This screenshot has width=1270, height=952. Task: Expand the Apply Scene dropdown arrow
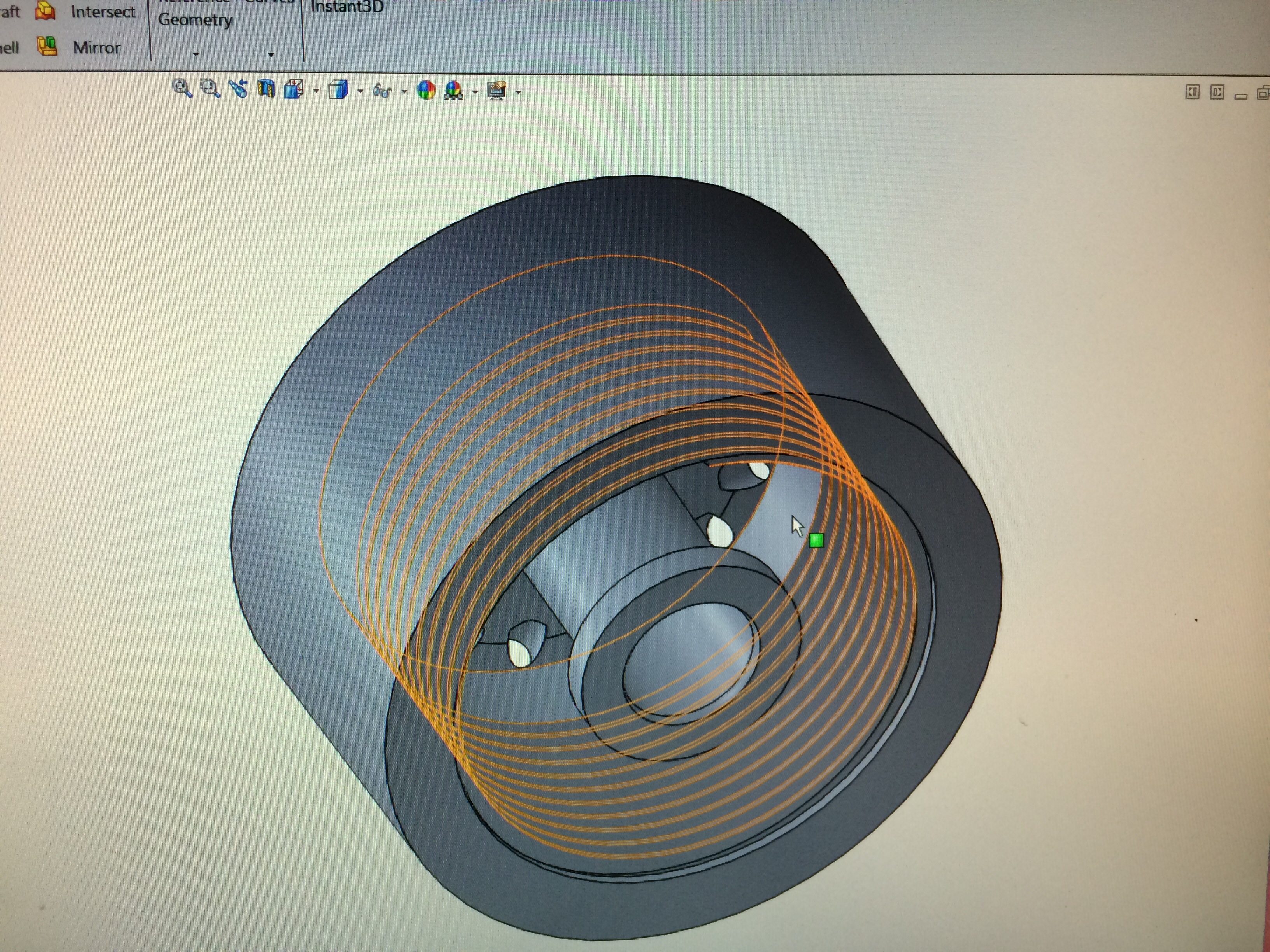point(475,91)
